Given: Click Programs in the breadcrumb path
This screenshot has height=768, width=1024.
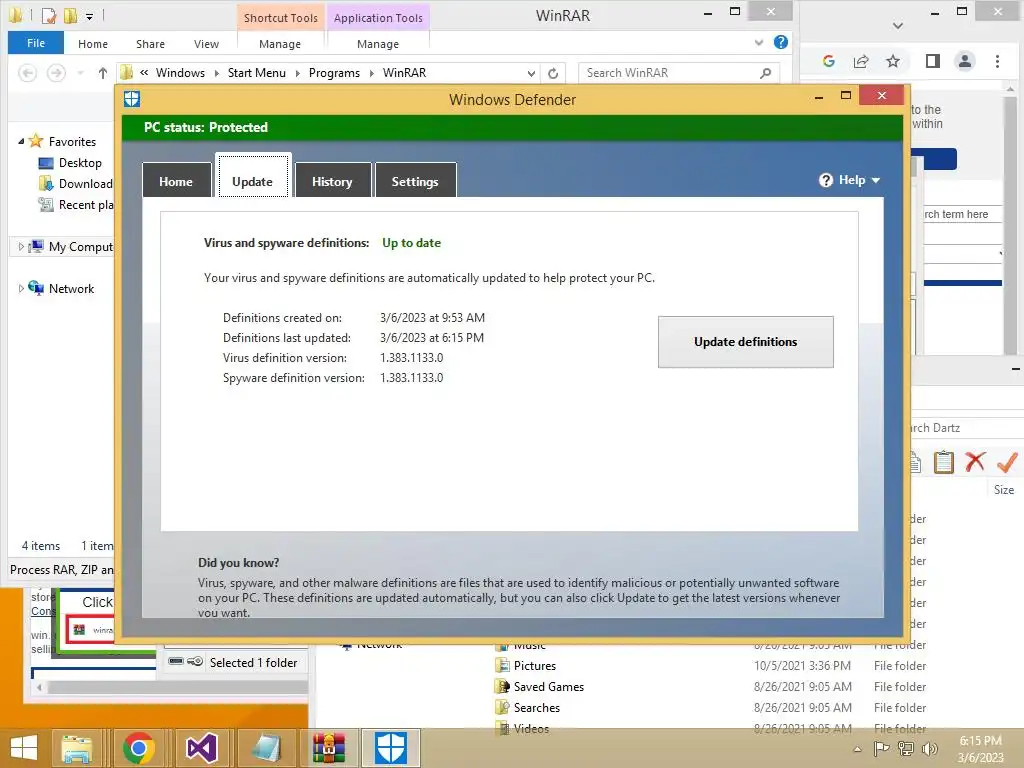Looking at the screenshot, I should click(334, 72).
